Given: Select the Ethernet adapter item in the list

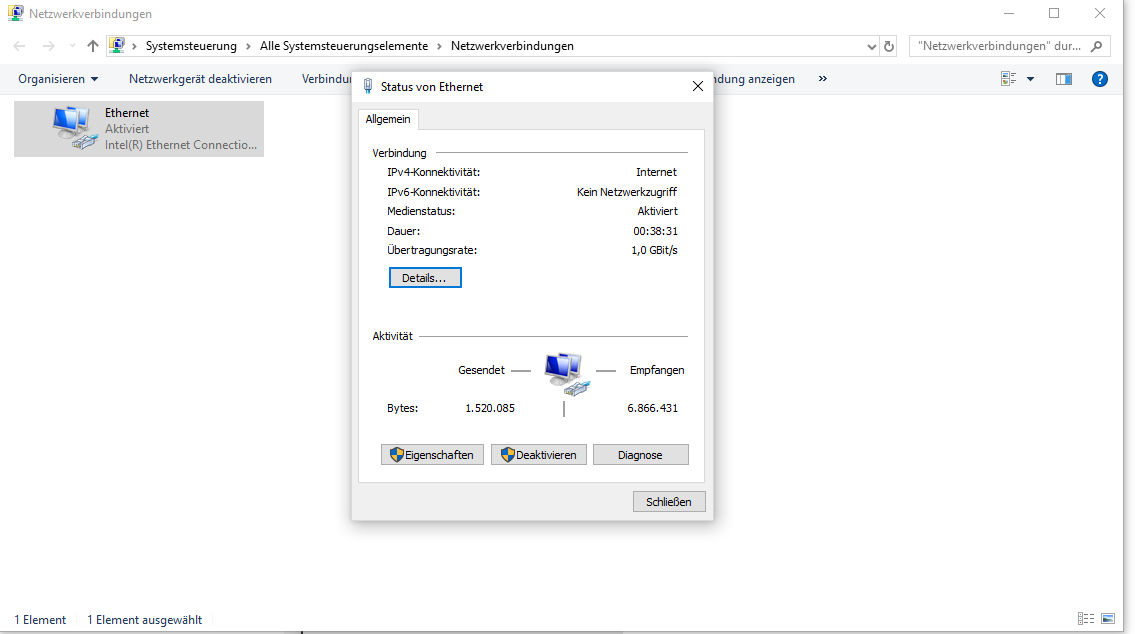Looking at the screenshot, I should coord(139,129).
